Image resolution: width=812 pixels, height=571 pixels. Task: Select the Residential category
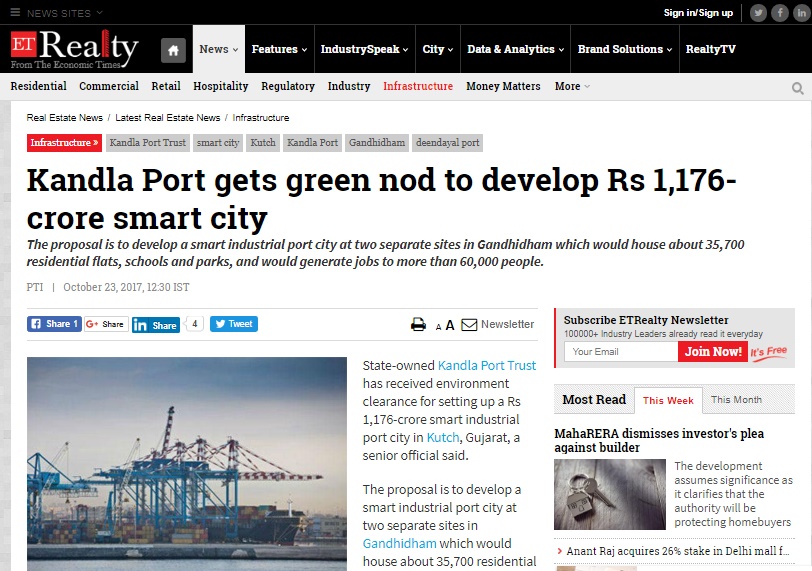38,86
